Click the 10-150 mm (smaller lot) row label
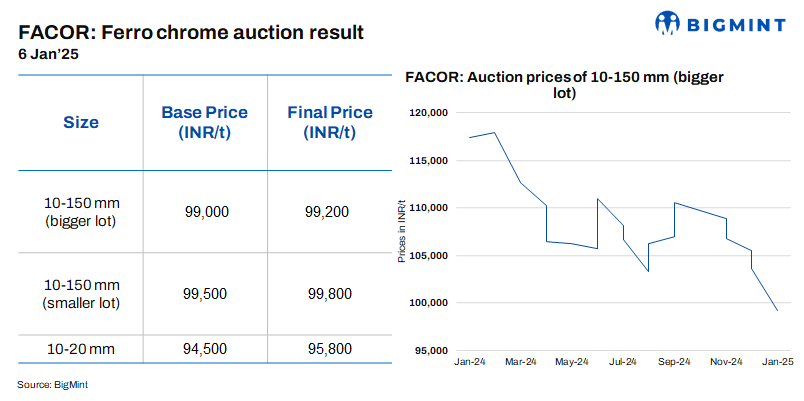 point(81,295)
